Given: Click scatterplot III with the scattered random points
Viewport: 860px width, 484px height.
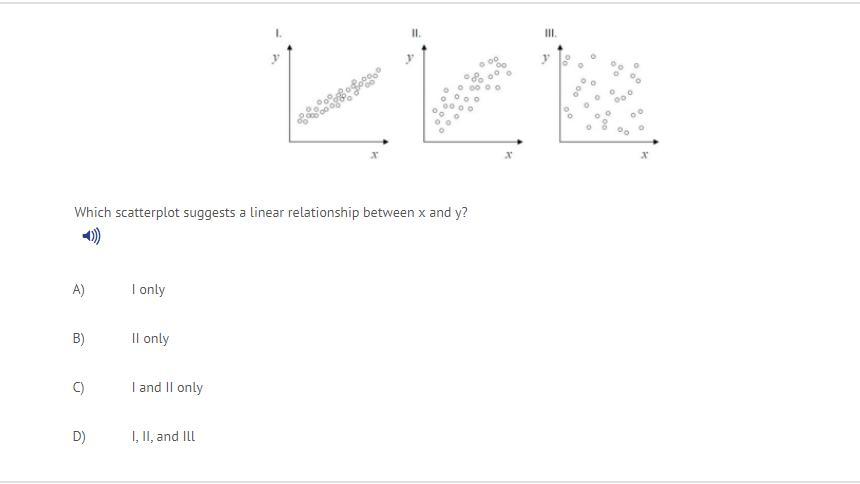Looking at the screenshot, I should pyautogui.click(x=604, y=95).
